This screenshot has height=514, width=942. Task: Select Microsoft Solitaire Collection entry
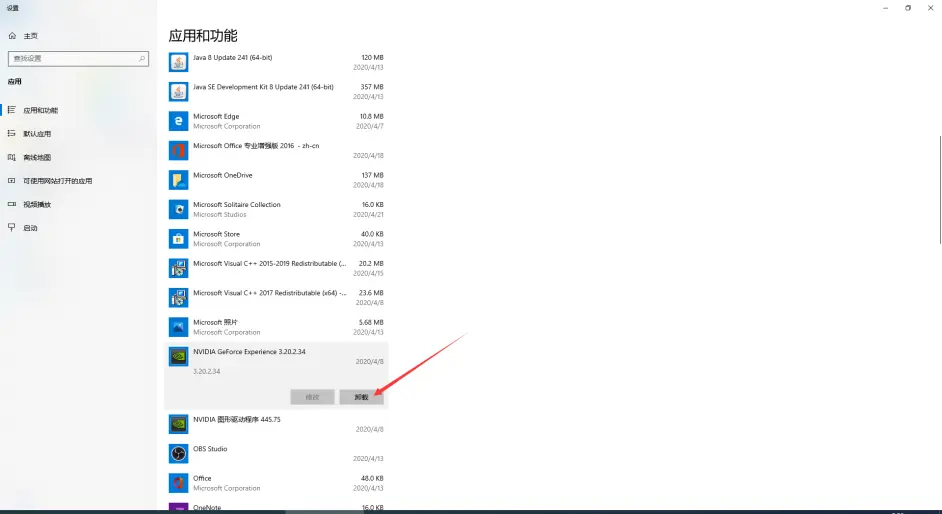point(276,210)
